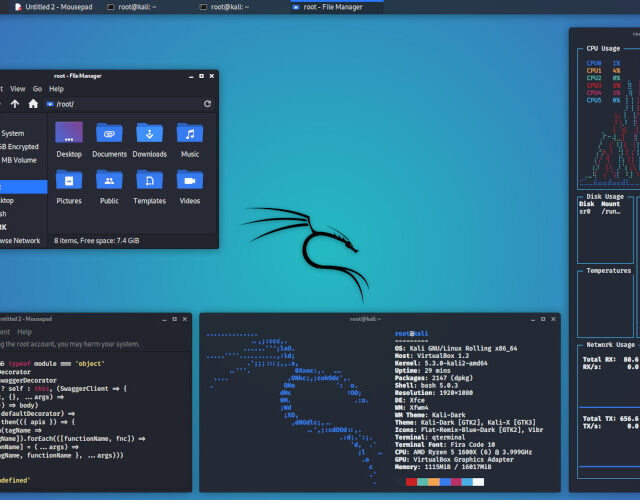The width and height of the screenshot is (640, 500).
Task: Click the CPU1 label in the usage monitor
Action: 594,71
